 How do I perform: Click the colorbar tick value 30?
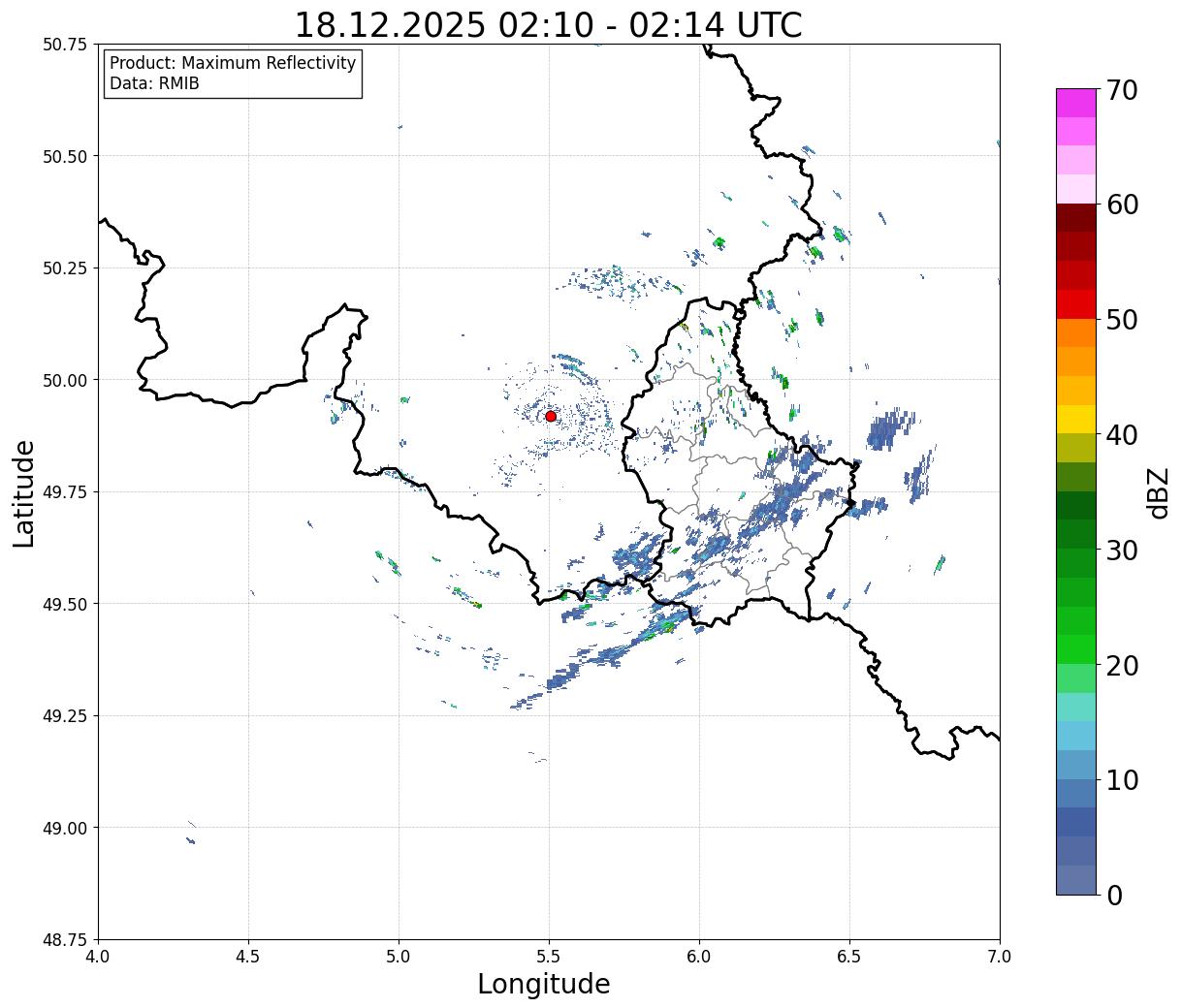point(1122,550)
